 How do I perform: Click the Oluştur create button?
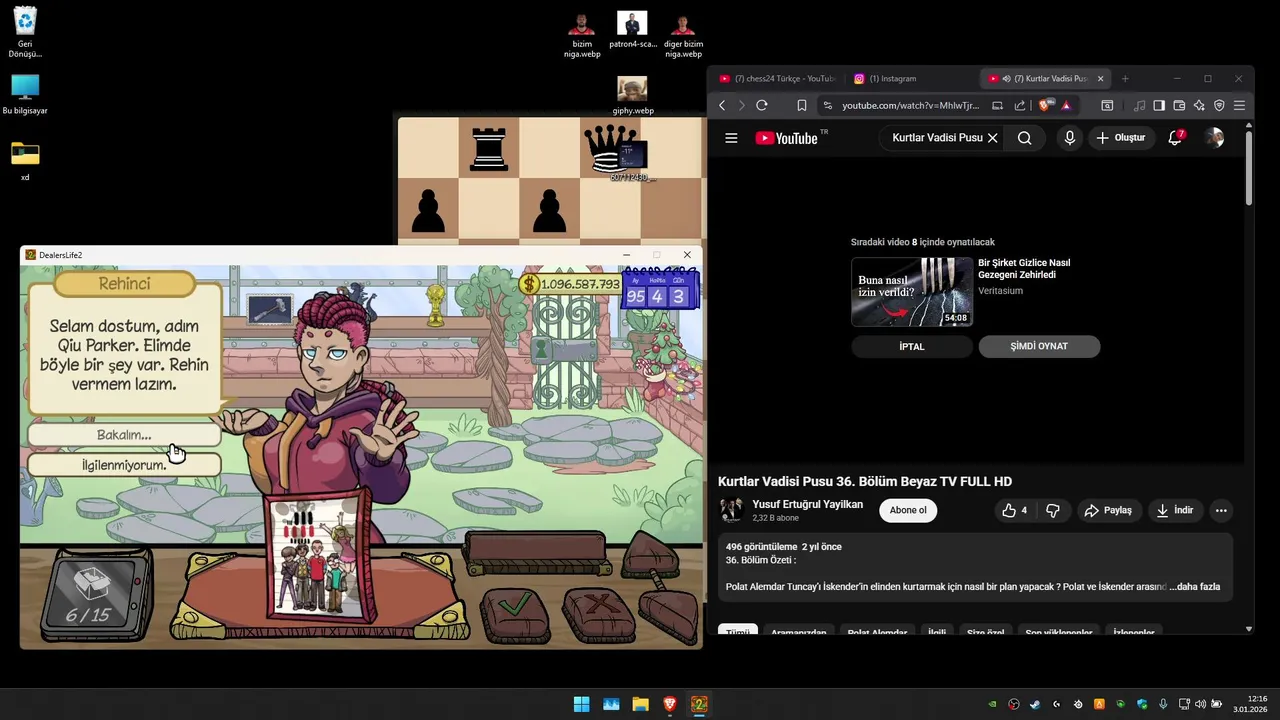1120,138
